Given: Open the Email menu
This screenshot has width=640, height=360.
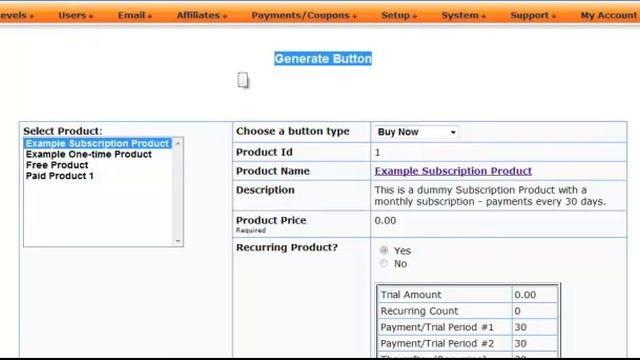Looking at the screenshot, I should 135,16.
